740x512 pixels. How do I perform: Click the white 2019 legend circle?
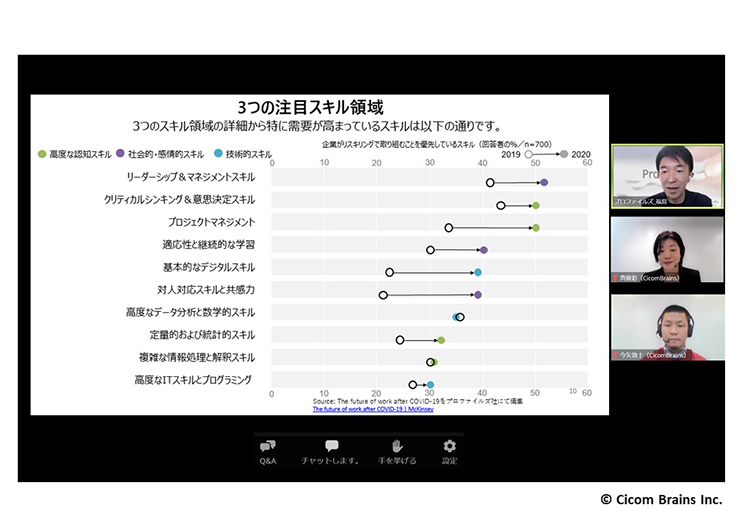(x=529, y=155)
